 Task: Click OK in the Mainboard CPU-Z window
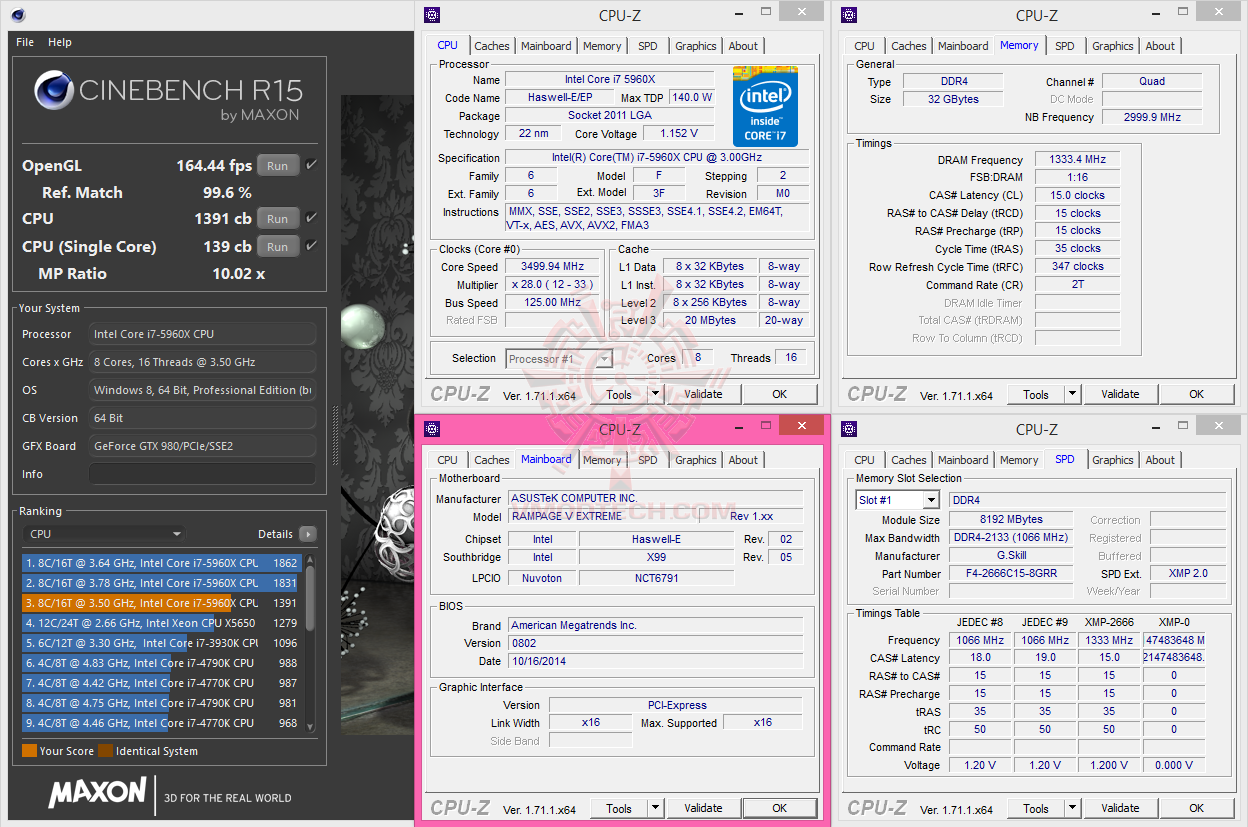pyautogui.click(x=779, y=808)
